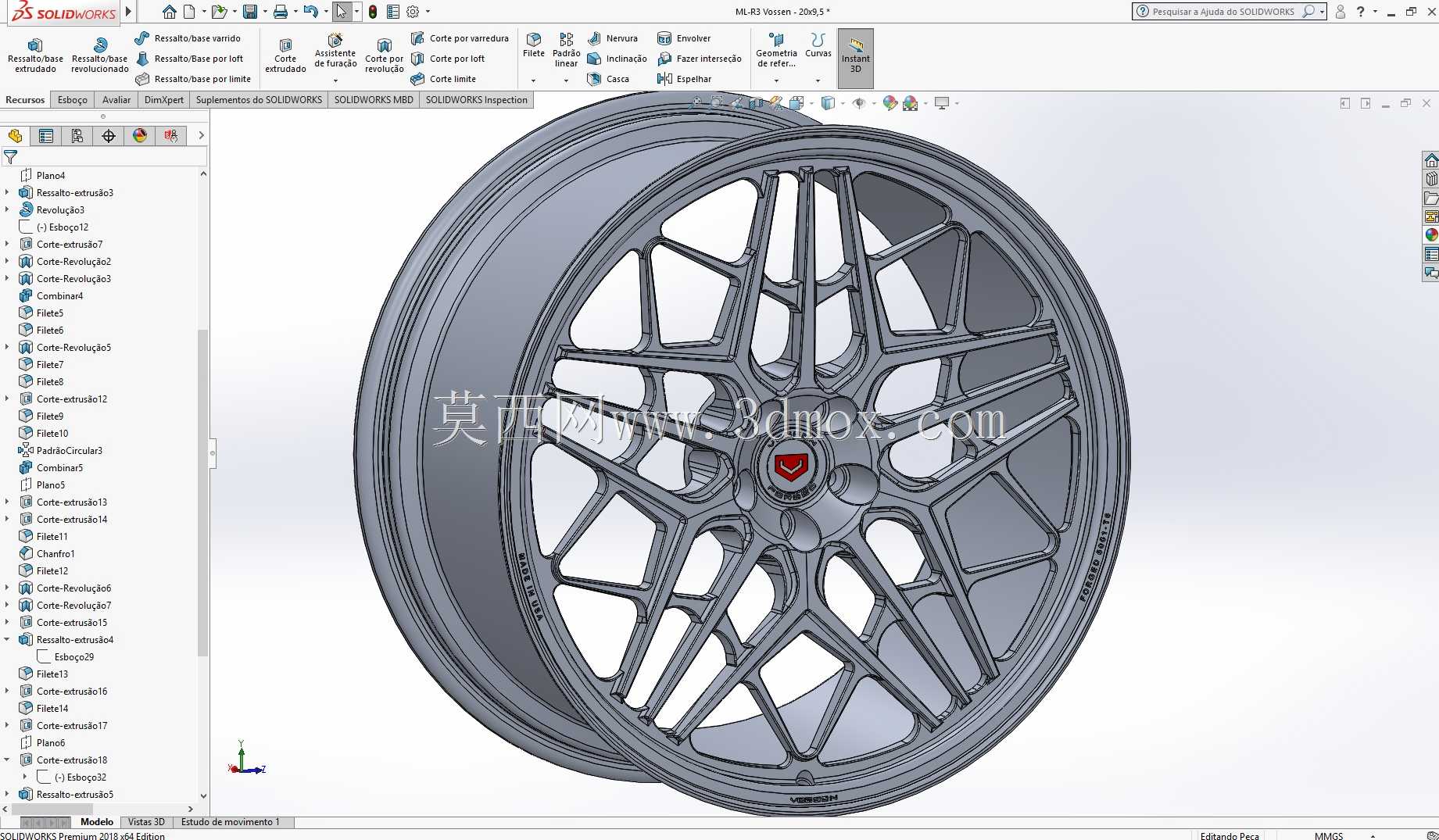Click the Filete tool icon

tap(534, 39)
